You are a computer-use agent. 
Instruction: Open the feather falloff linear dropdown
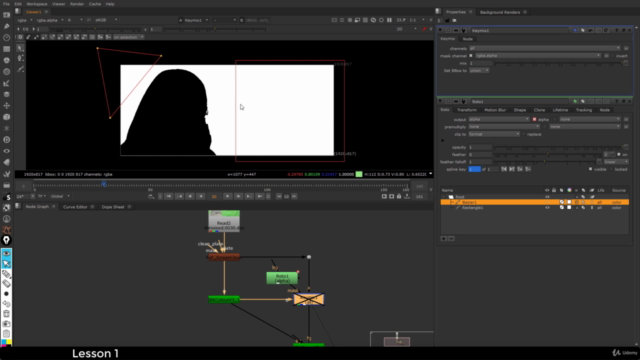click(616, 162)
